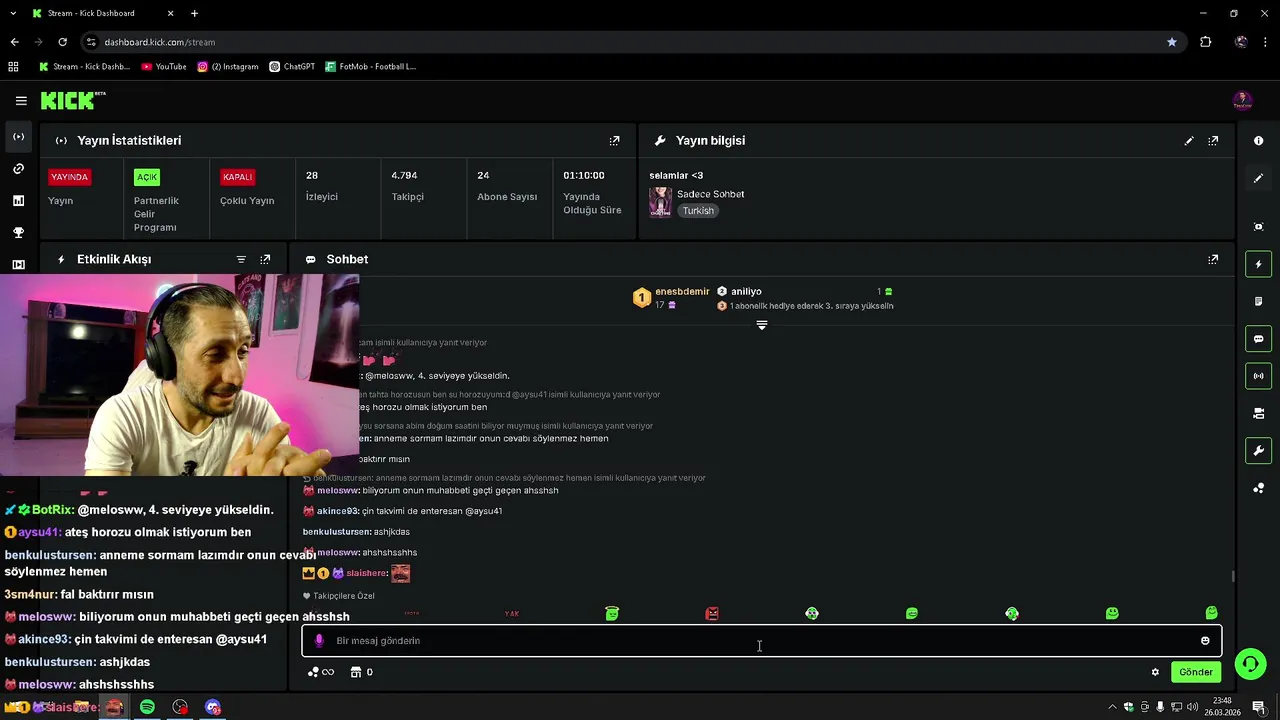Open a new browser tab

pos(194,14)
